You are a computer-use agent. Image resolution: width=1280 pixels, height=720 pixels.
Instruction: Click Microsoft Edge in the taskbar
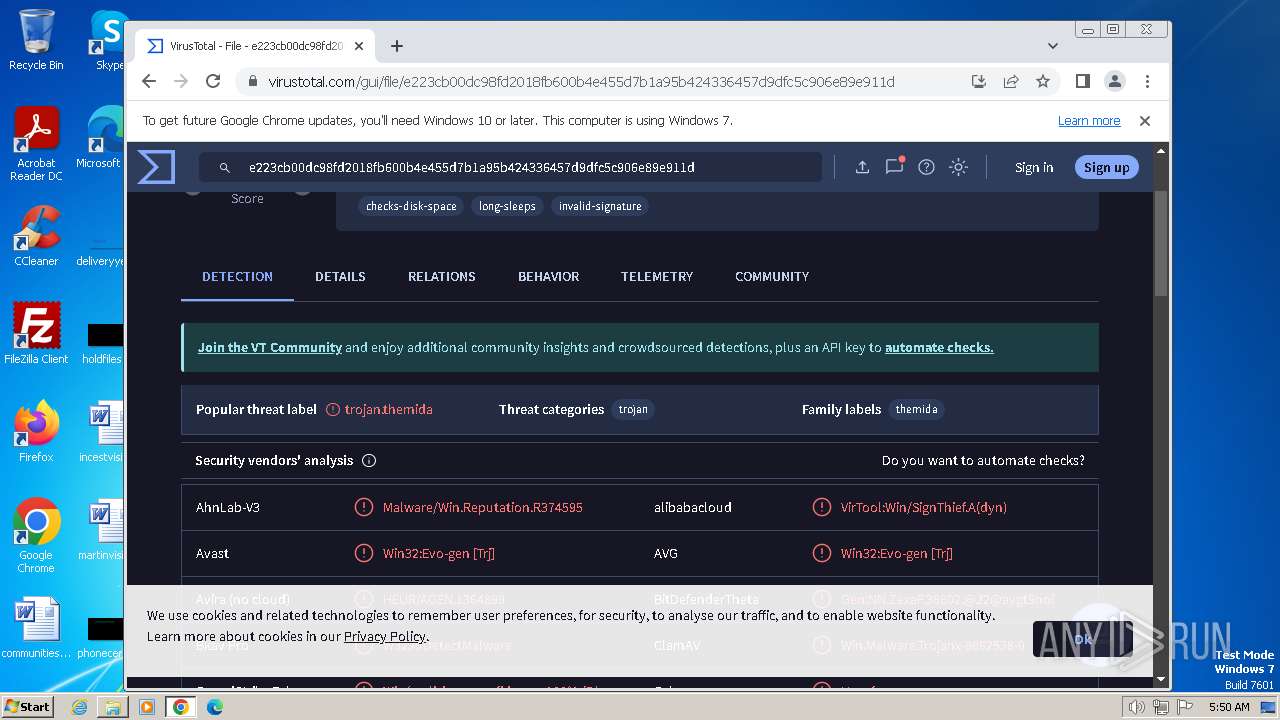tap(214, 707)
